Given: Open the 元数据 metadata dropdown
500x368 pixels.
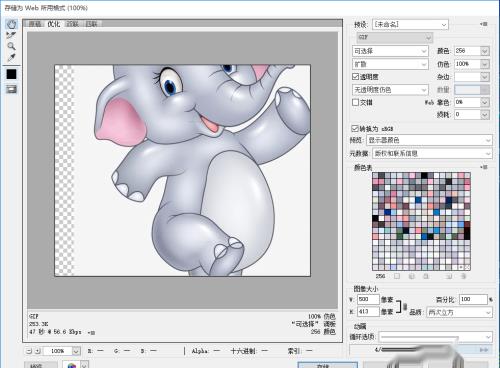Looking at the screenshot, I should (x=432, y=153).
